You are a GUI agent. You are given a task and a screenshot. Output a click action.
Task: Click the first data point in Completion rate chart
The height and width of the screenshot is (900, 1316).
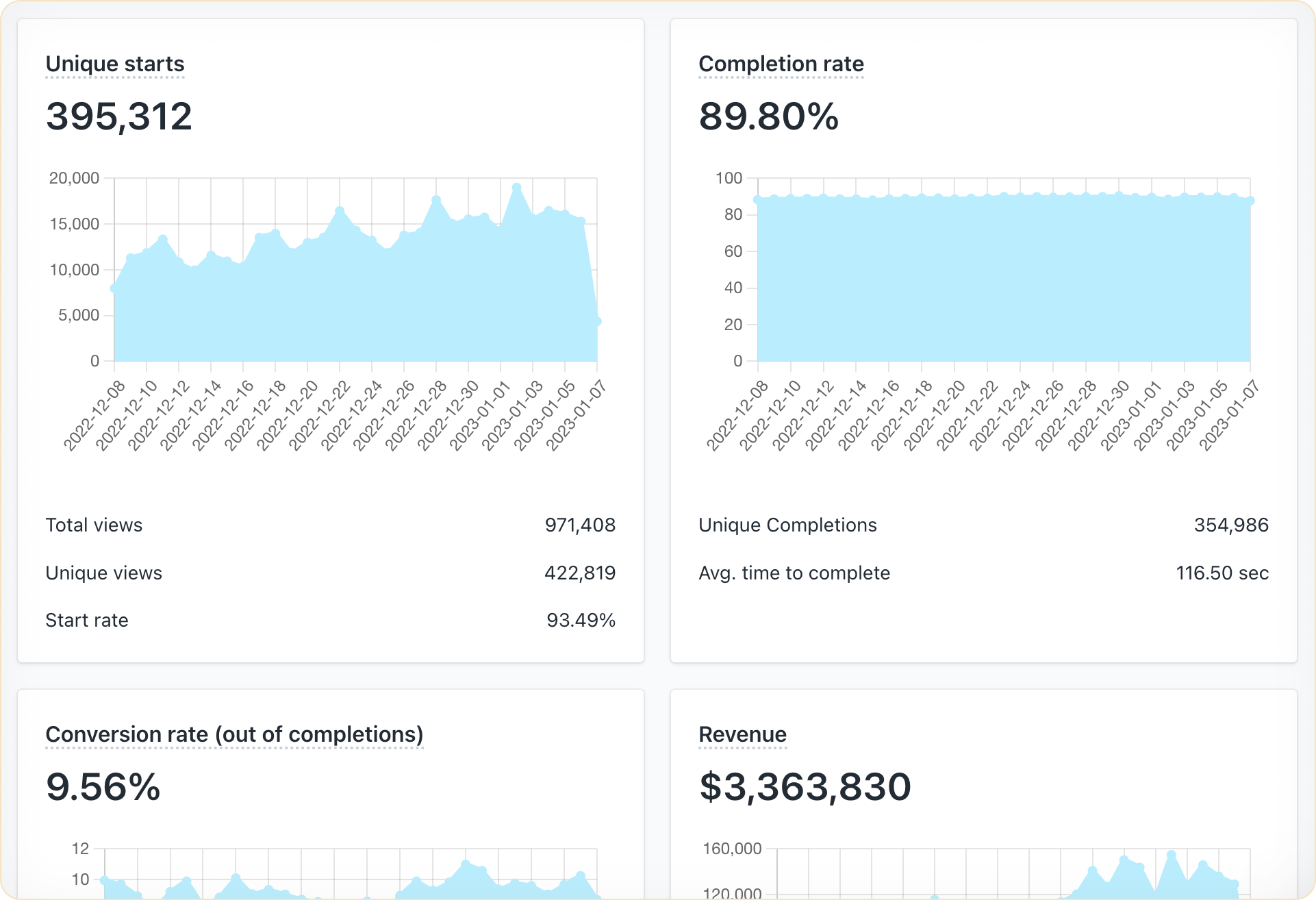(757, 200)
